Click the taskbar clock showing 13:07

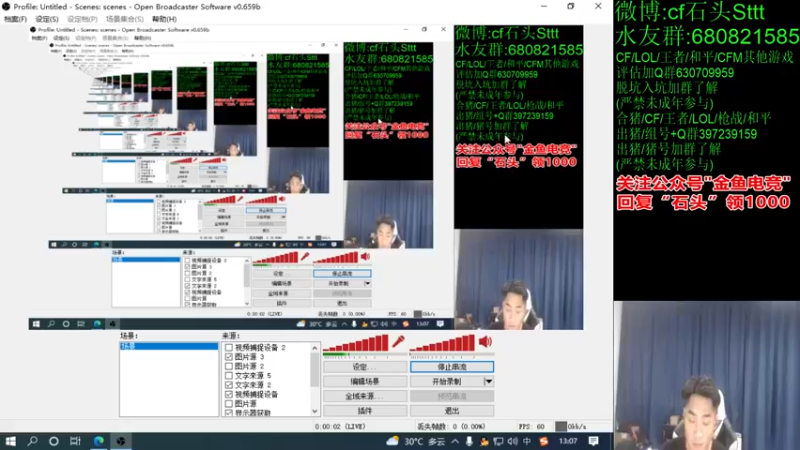(567, 441)
